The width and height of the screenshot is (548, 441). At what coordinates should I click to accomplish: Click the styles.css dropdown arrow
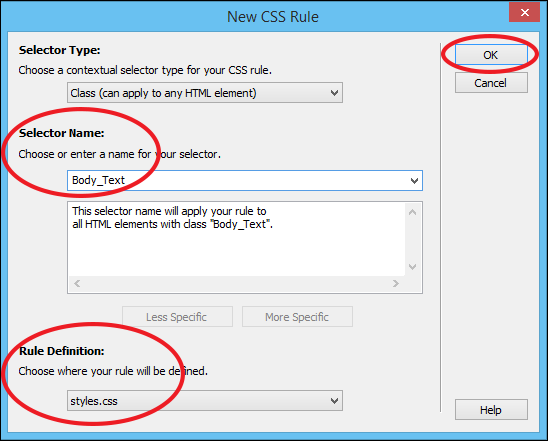coord(334,401)
